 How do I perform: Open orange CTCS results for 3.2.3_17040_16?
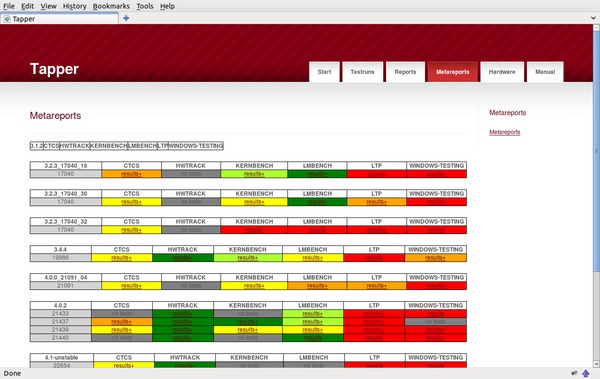pyautogui.click(x=131, y=174)
